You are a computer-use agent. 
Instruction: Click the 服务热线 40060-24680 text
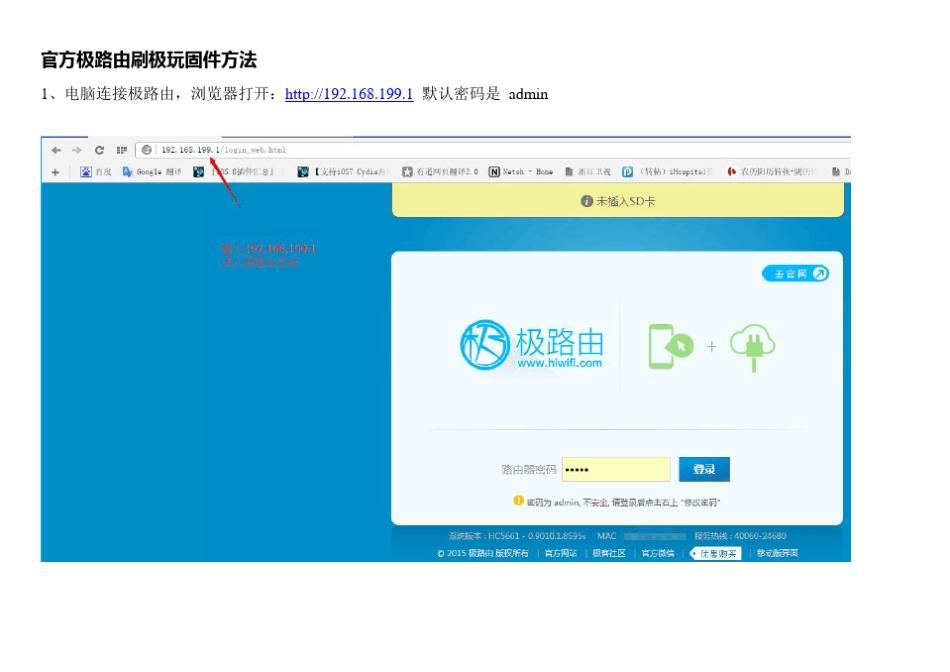740,536
